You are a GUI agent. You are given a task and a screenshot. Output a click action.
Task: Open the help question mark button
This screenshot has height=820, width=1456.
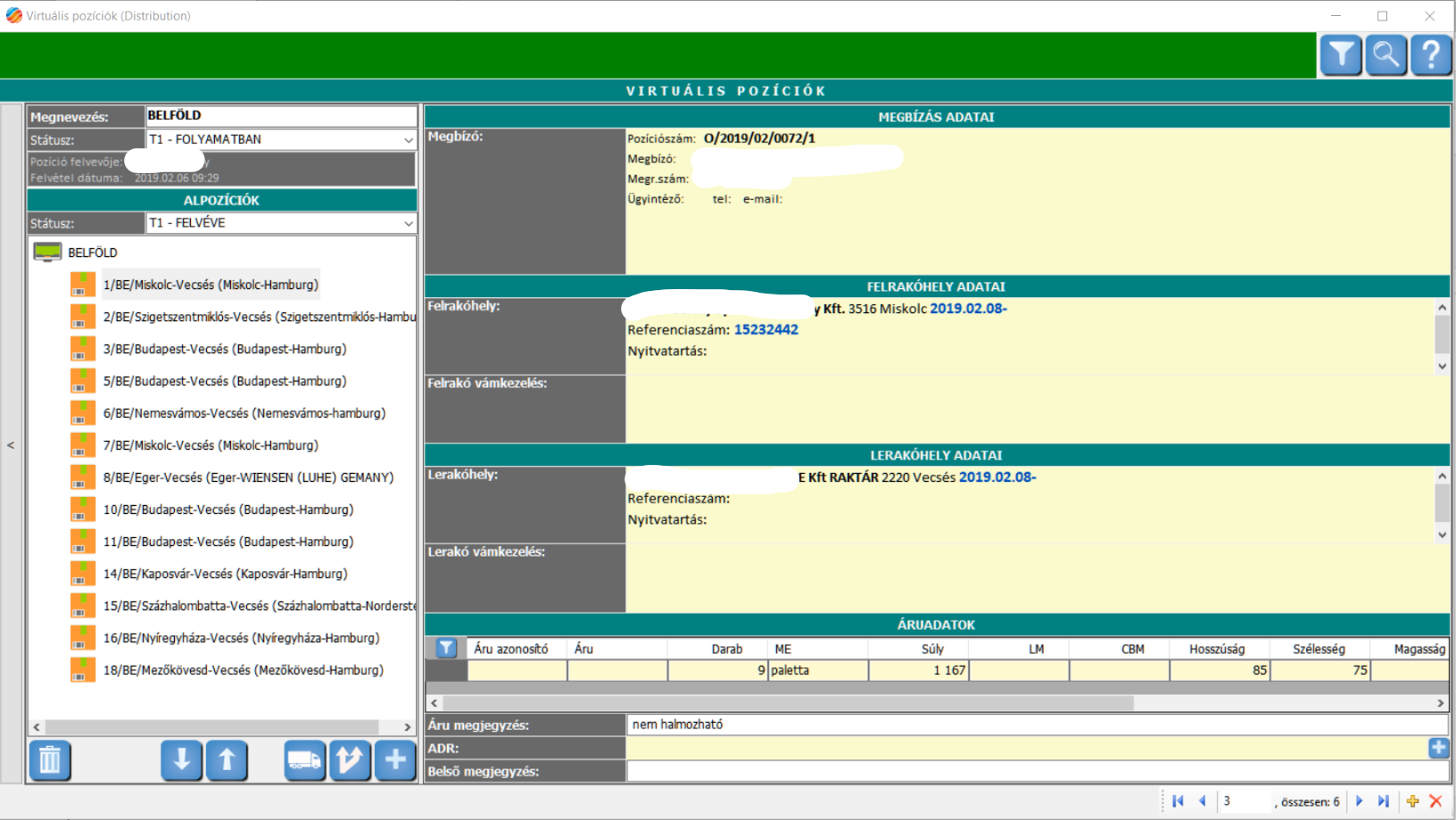tap(1431, 55)
